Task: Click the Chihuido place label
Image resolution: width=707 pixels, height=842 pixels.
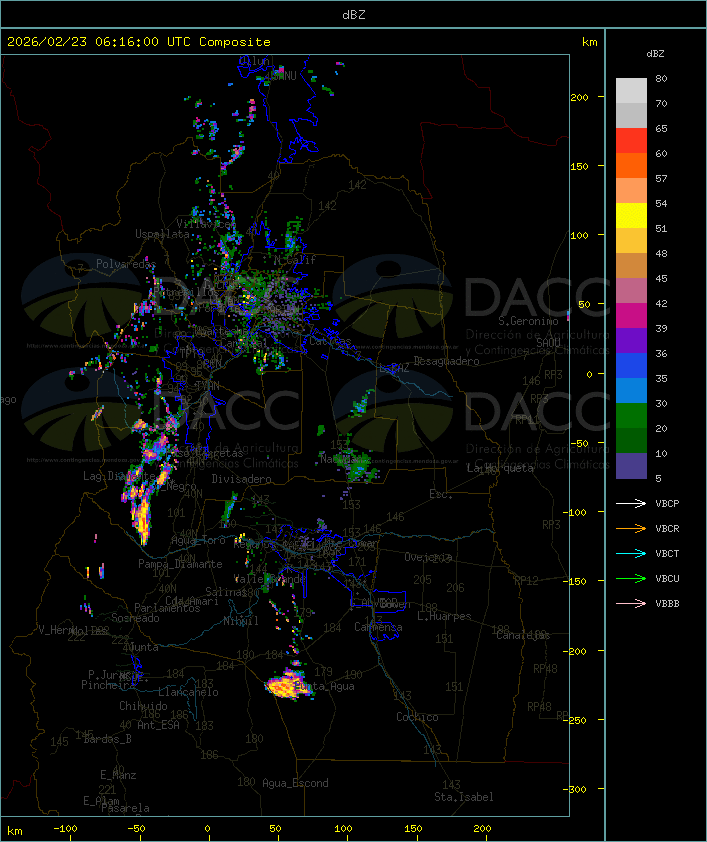Action: (x=143, y=706)
